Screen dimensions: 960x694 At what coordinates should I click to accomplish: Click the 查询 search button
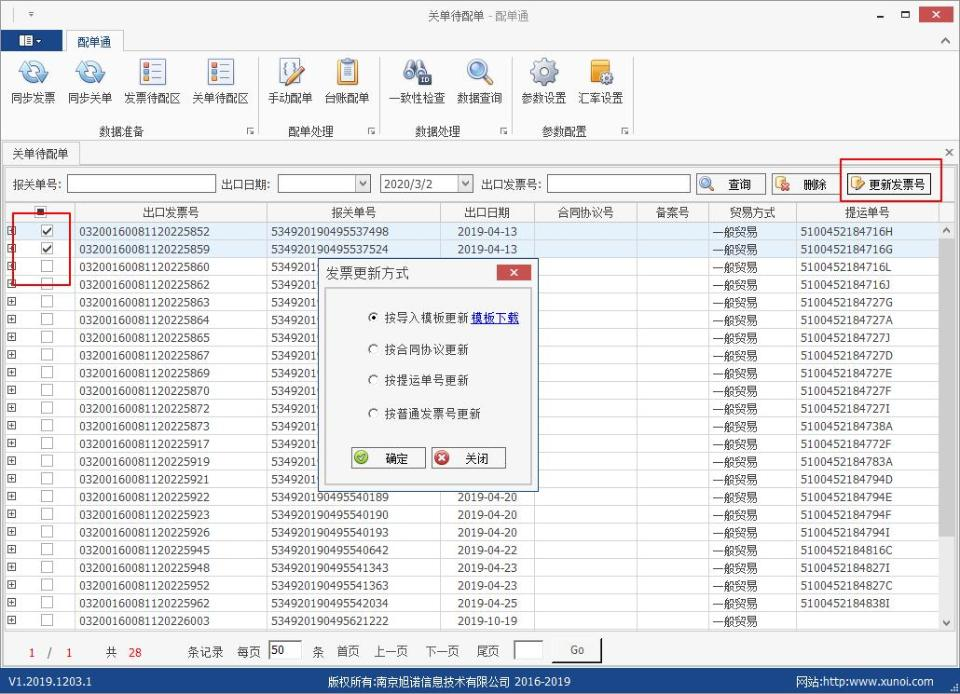point(731,184)
